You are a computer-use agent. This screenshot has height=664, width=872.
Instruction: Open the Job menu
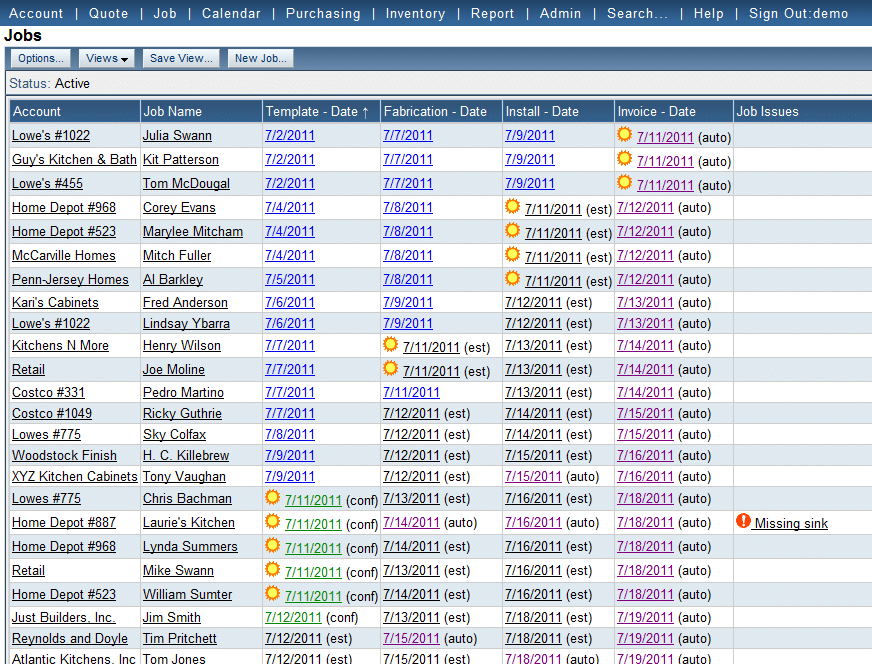tap(165, 13)
